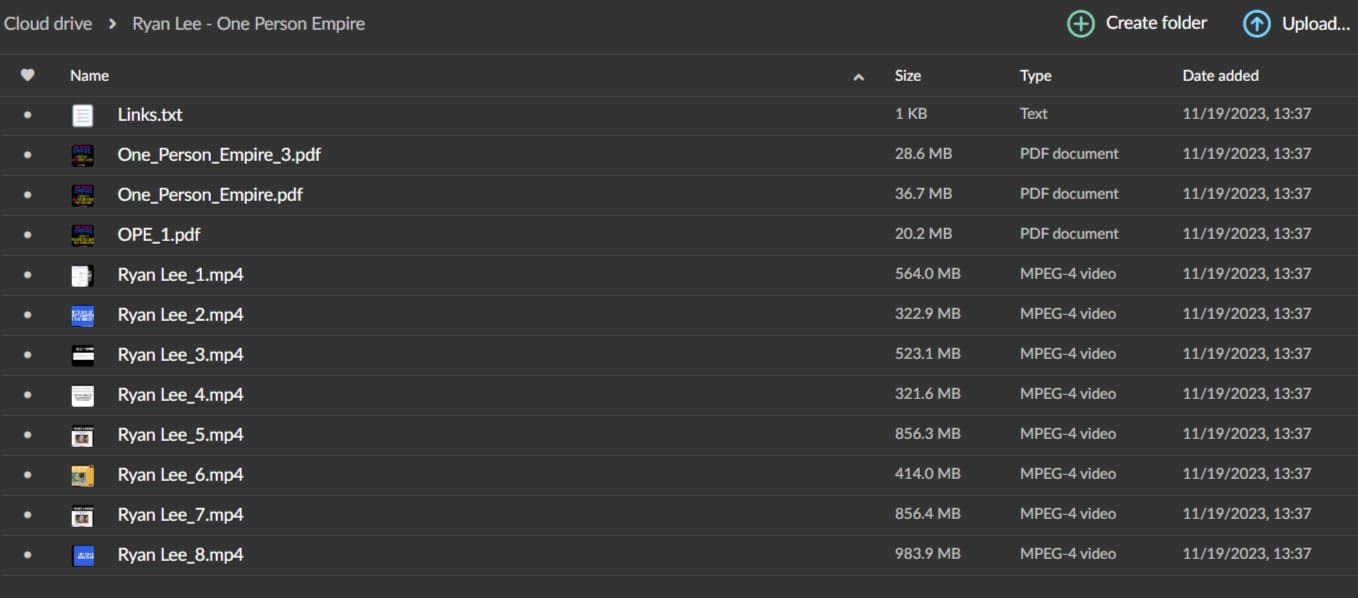Click the heart favorites column header icon
Screen dimensions: 1358x598
pos(28,75)
